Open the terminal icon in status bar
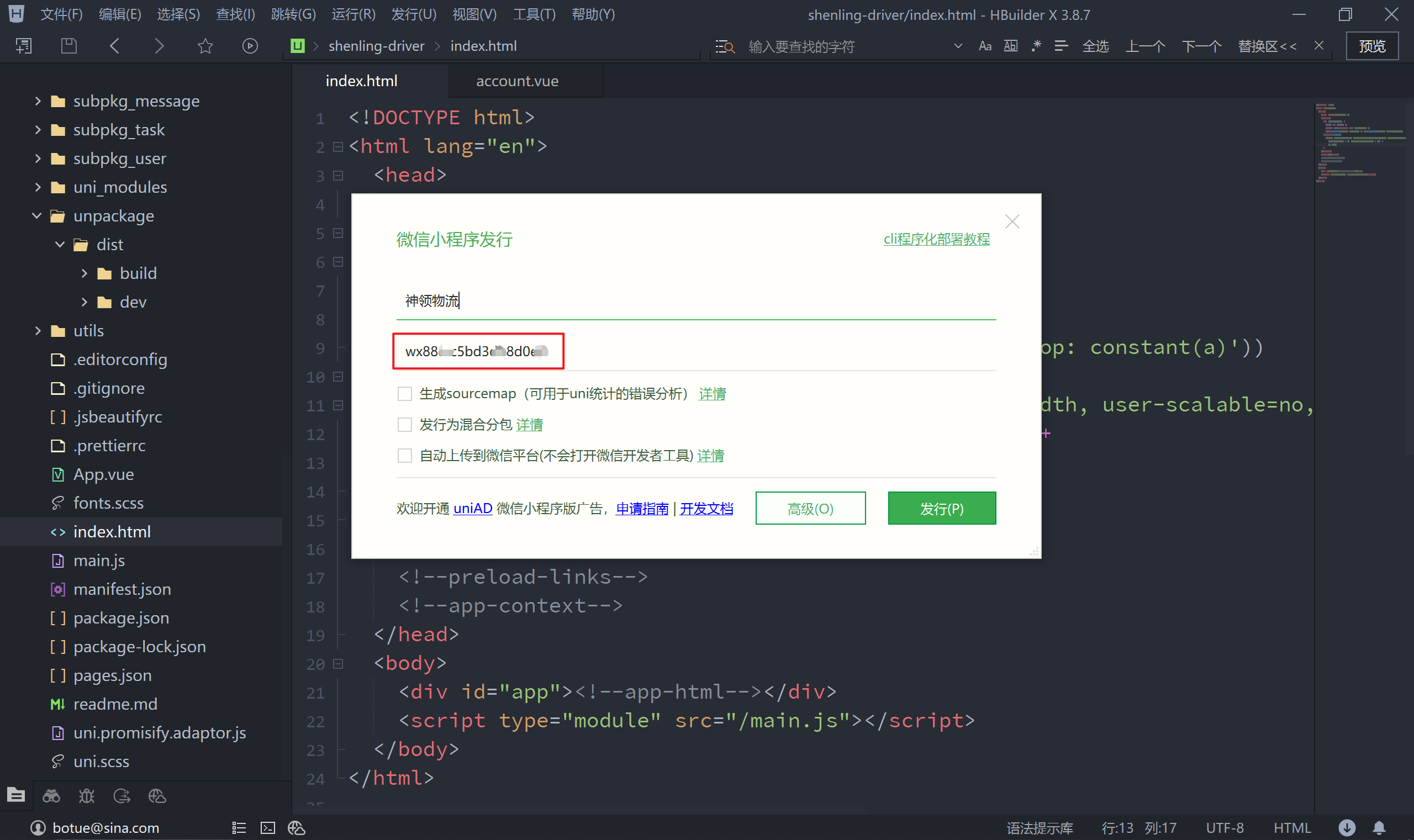 [267, 828]
